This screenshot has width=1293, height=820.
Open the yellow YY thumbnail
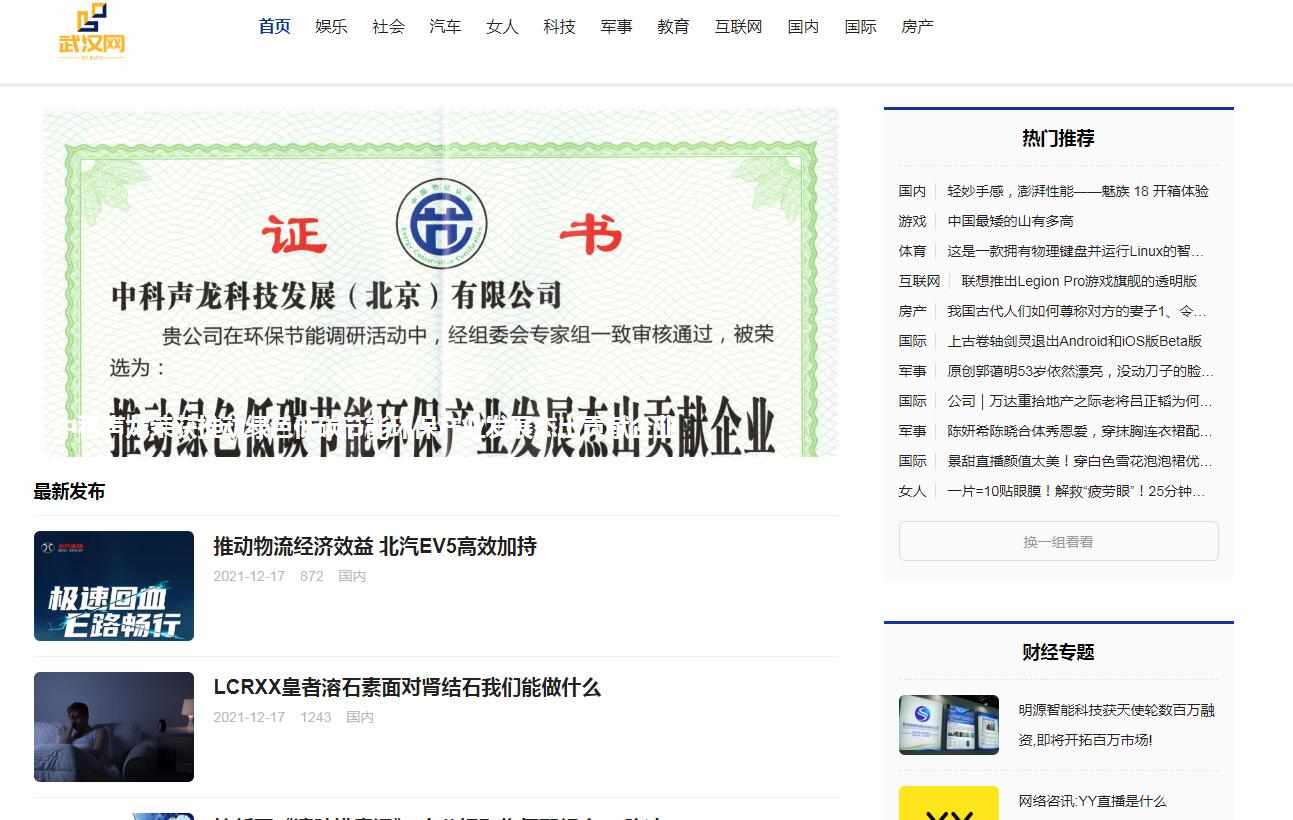click(x=948, y=803)
